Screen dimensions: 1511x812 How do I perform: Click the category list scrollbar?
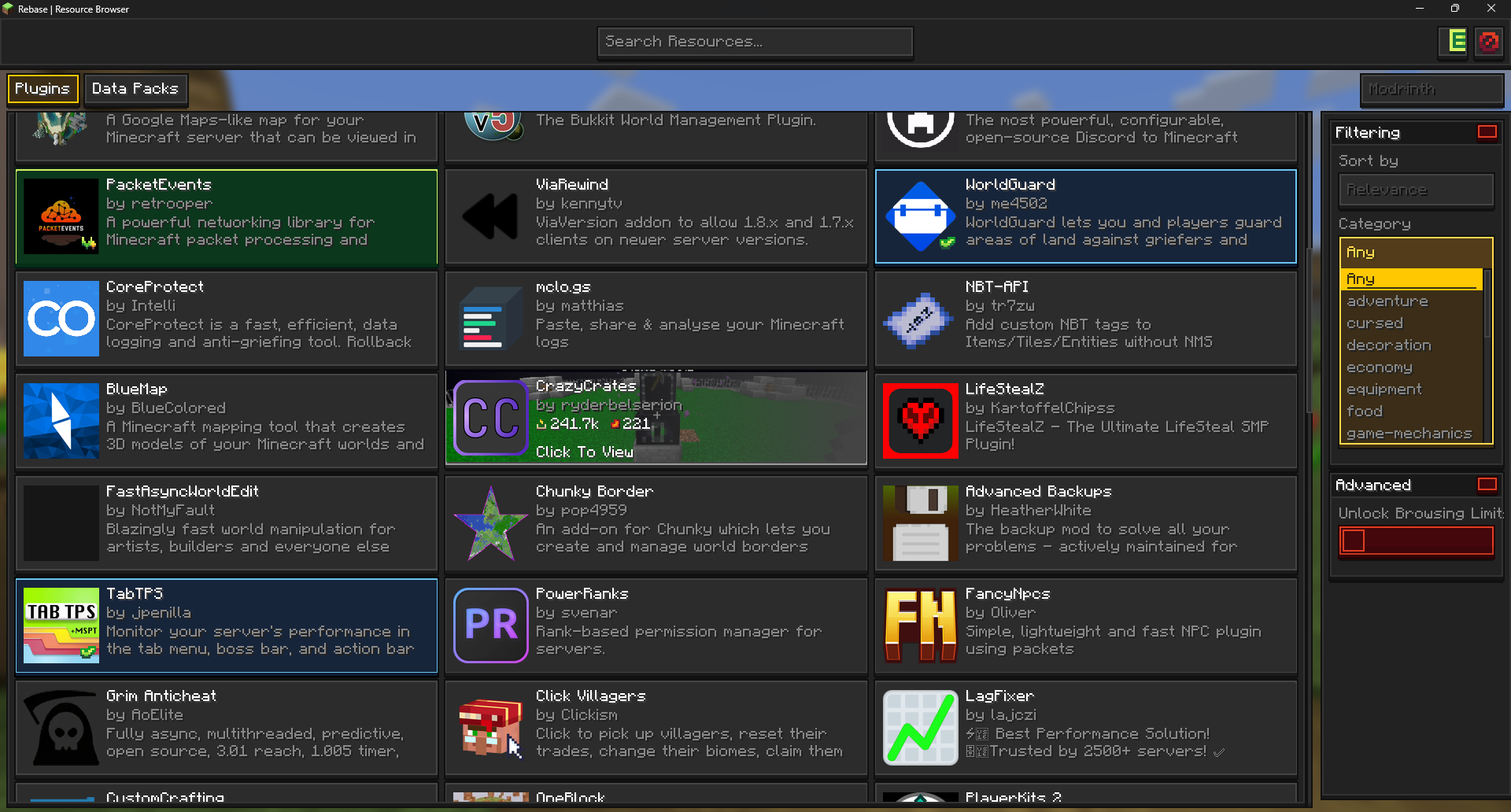pyautogui.click(x=1487, y=303)
